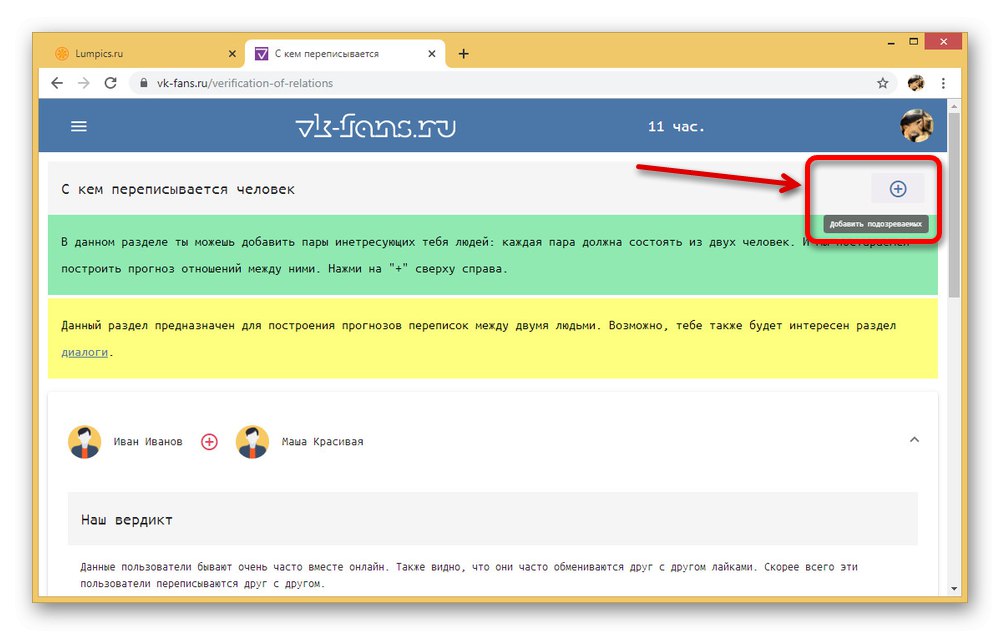Screen dimensions: 1000x635
Task: Click the page scrollbar thumb
Action: coord(953,205)
